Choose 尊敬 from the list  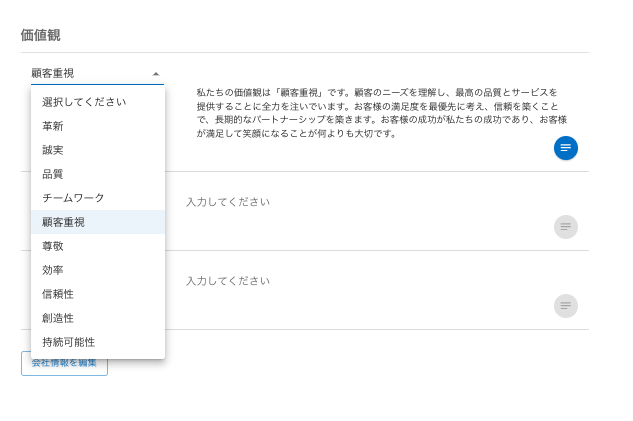[x=98, y=246]
